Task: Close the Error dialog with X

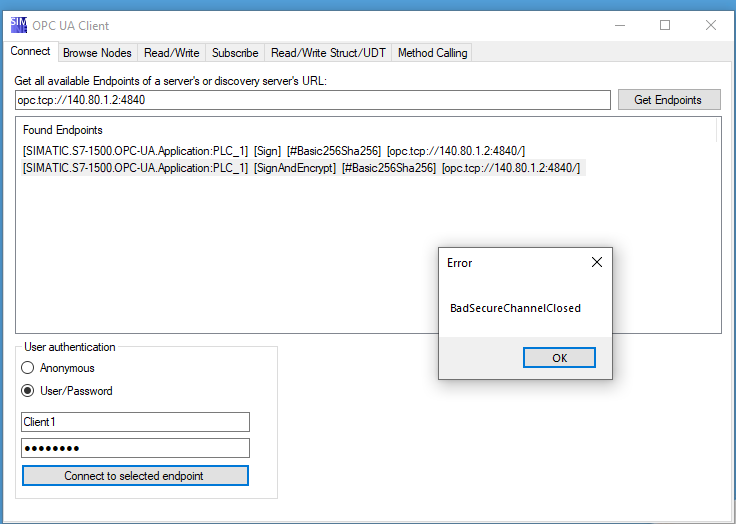Action: [x=597, y=262]
